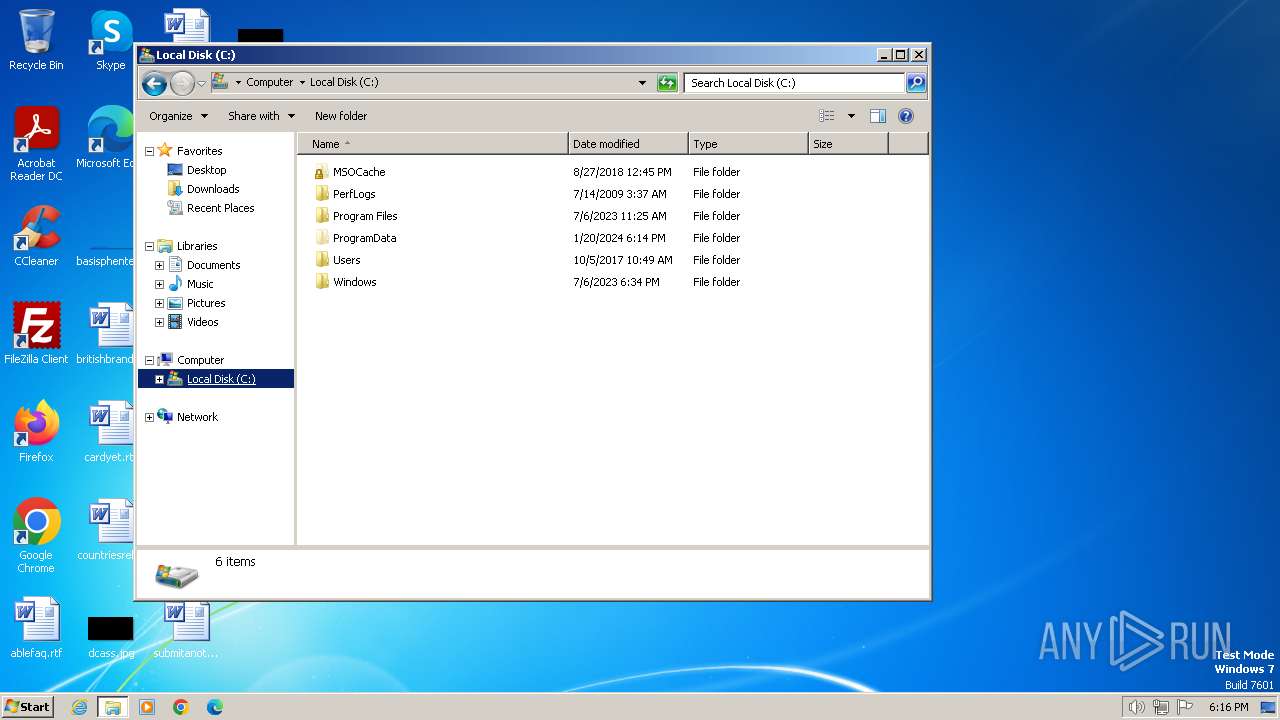Screen dimensions: 1280x720
Task: Collapse the Computer tree section
Action: 150,360
